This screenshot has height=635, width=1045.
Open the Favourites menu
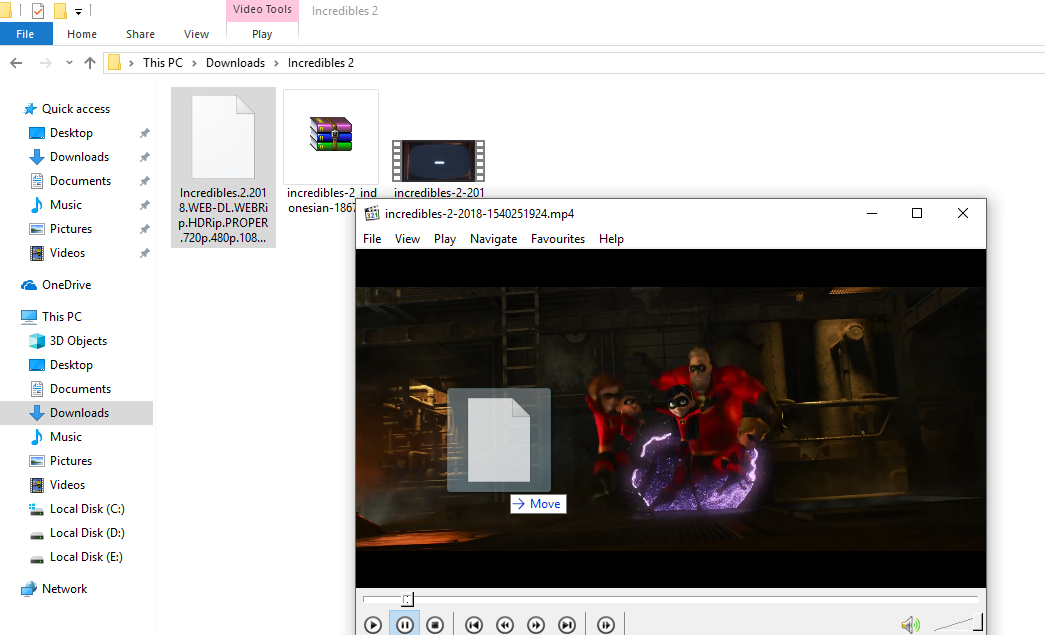point(558,239)
